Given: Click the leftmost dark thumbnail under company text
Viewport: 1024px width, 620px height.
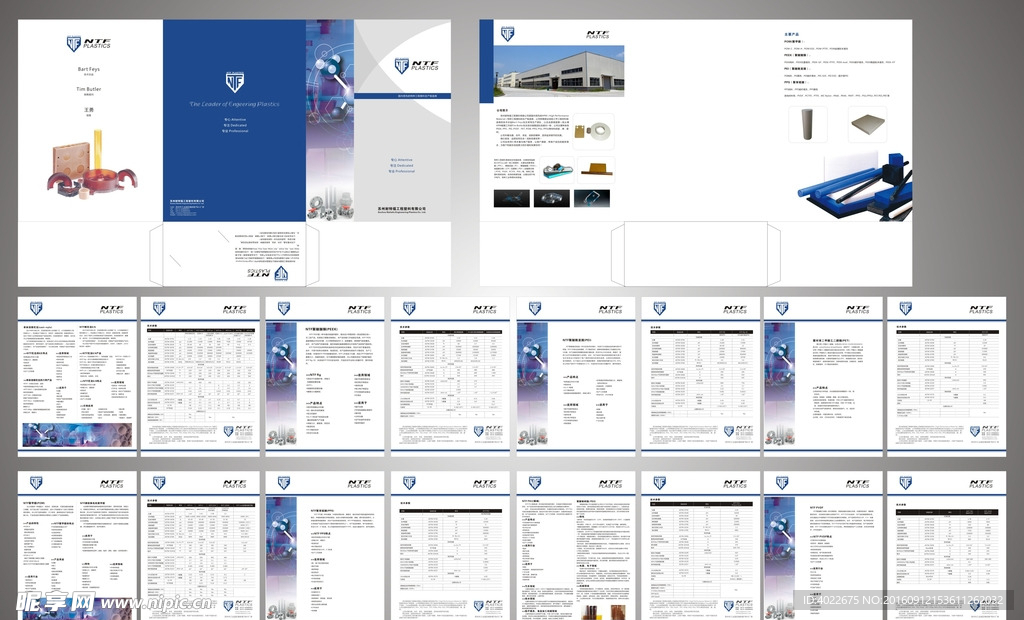Looking at the screenshot, I should coord(513,198).
